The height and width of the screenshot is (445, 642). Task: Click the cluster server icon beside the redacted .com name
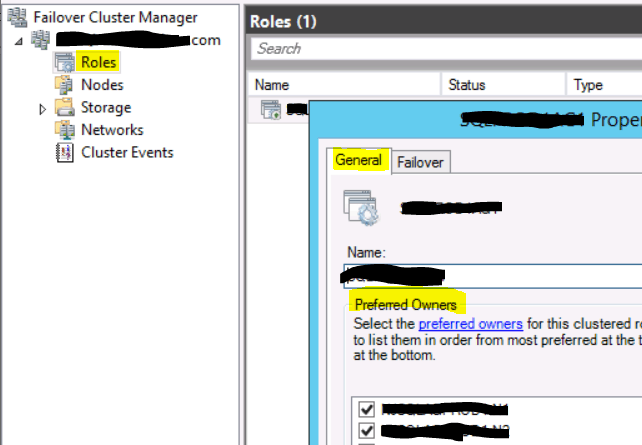click(41, 40)
